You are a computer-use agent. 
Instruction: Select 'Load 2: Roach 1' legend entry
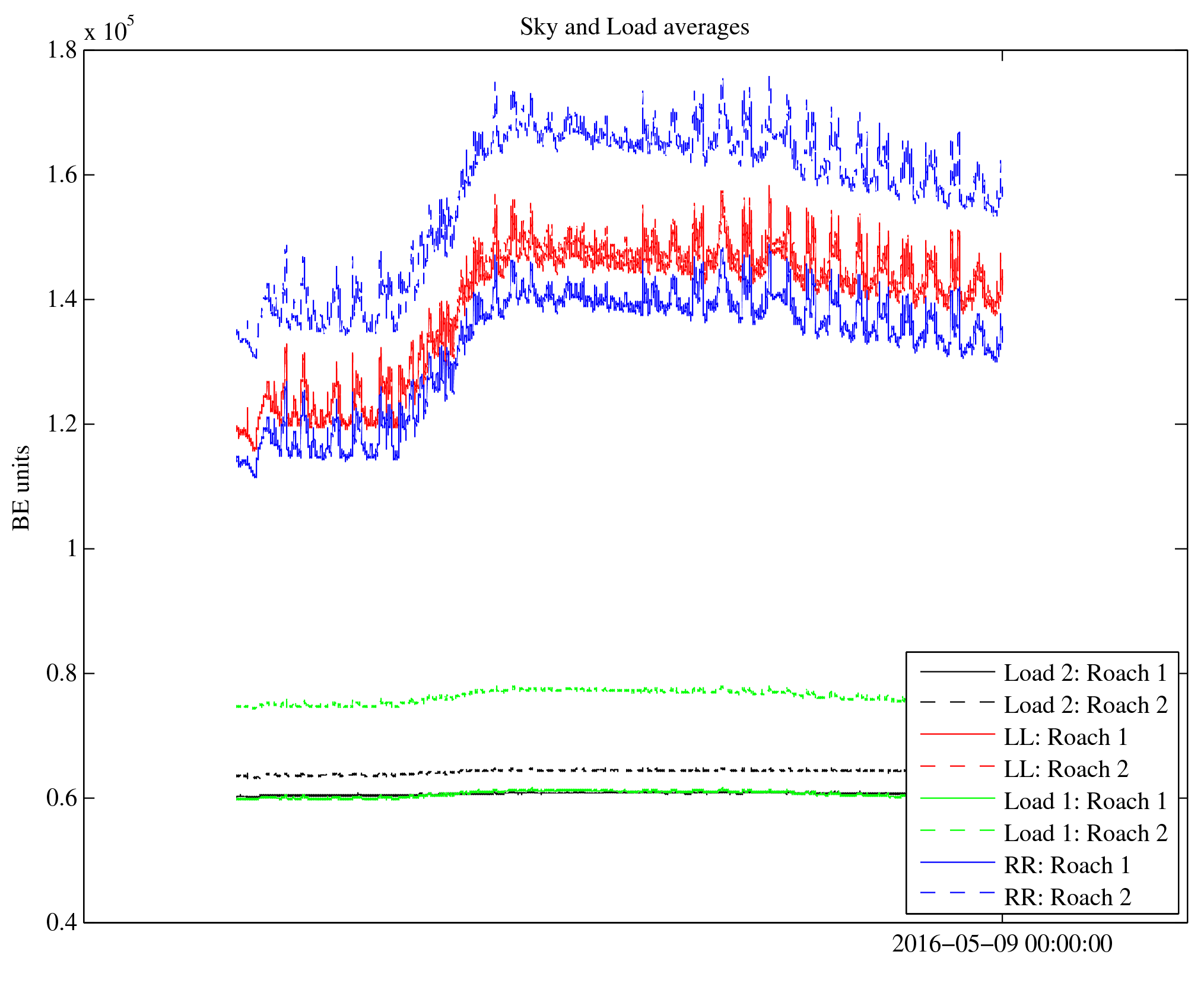(x=1085, y=673)
